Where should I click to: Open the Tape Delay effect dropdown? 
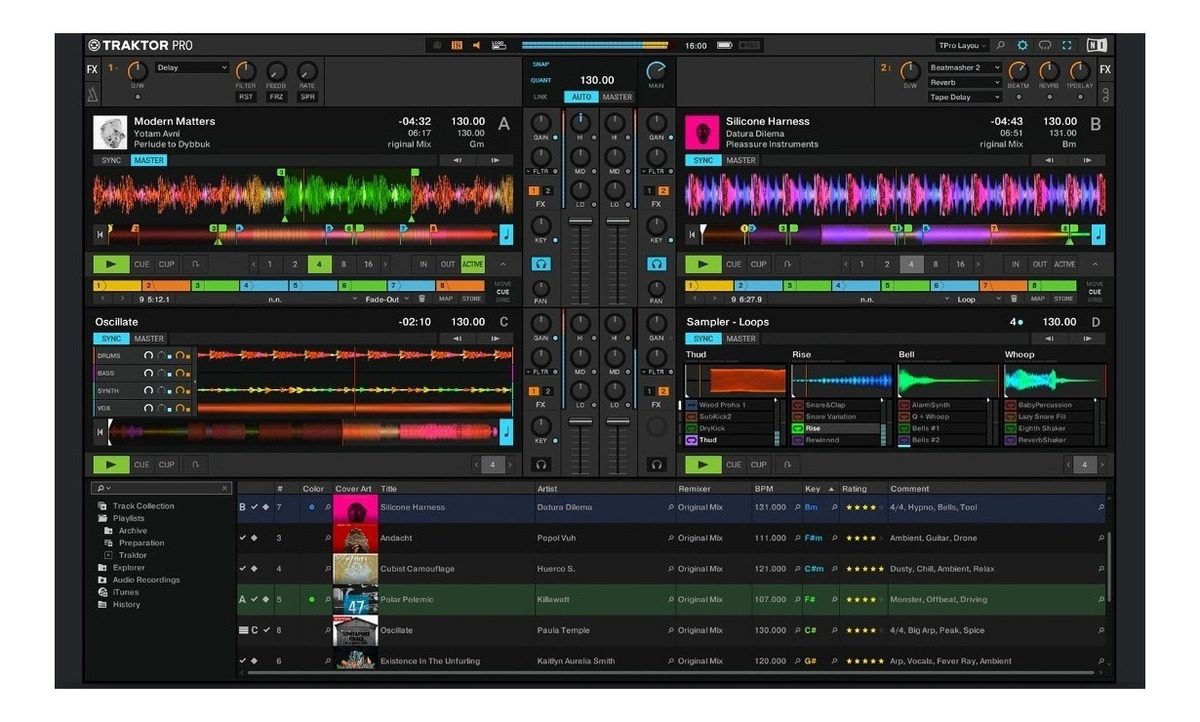tap(965, 98)
